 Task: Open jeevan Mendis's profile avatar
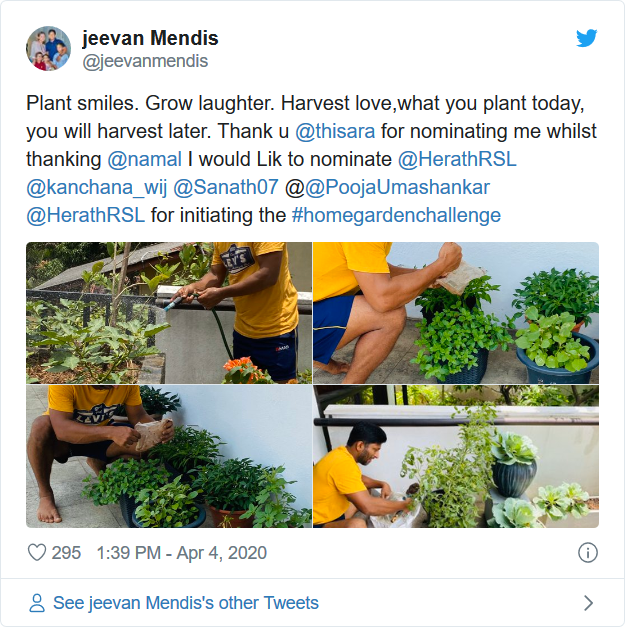[48, 48]
